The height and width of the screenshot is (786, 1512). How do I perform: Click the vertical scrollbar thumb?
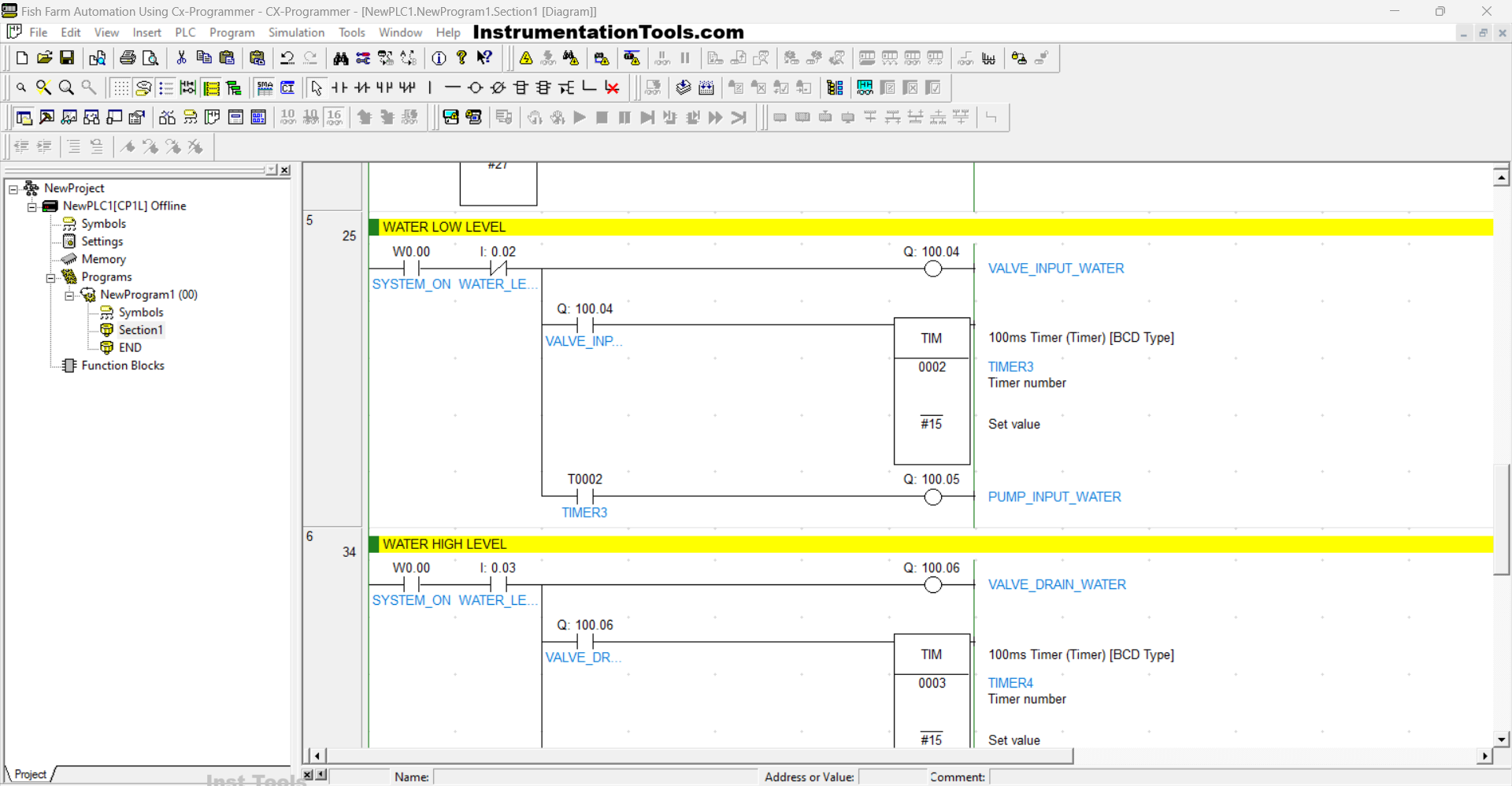pyautogui.click(x=1501, y=520)
